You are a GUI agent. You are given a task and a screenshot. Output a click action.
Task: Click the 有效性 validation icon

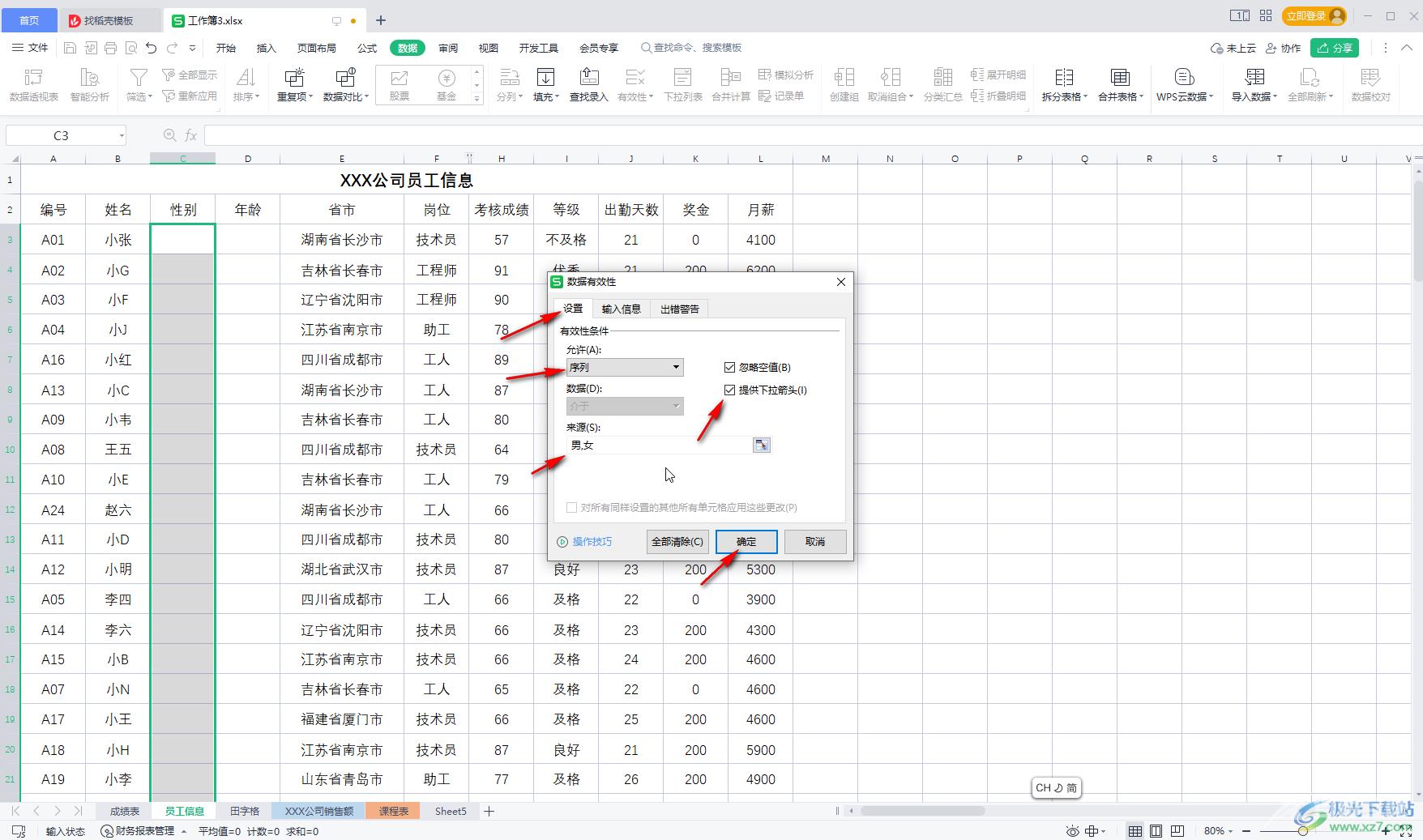635,78
